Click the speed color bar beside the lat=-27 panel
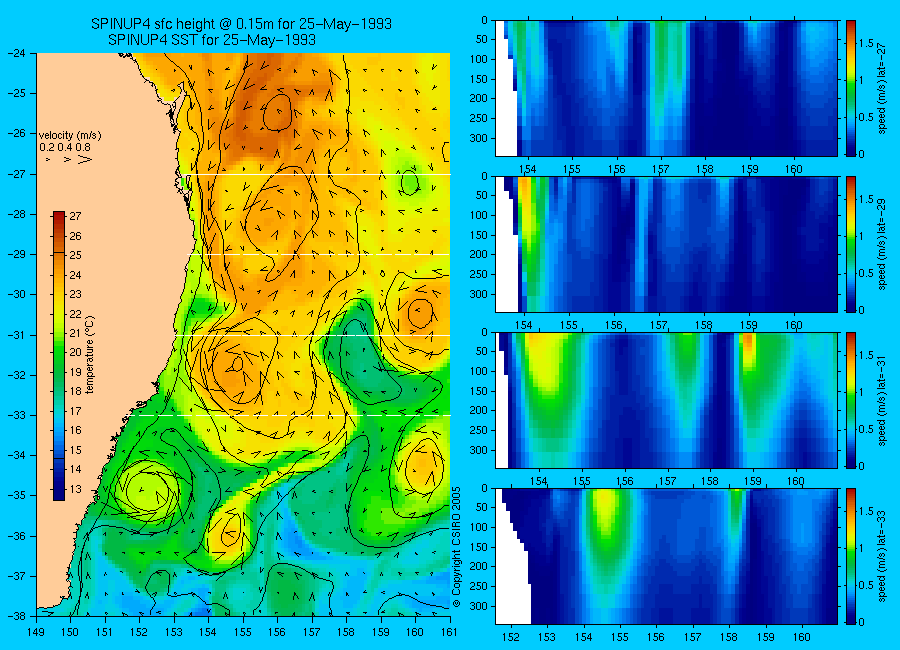Image resolution: width=900 pixels, height=650 pixels. (850, 88)
